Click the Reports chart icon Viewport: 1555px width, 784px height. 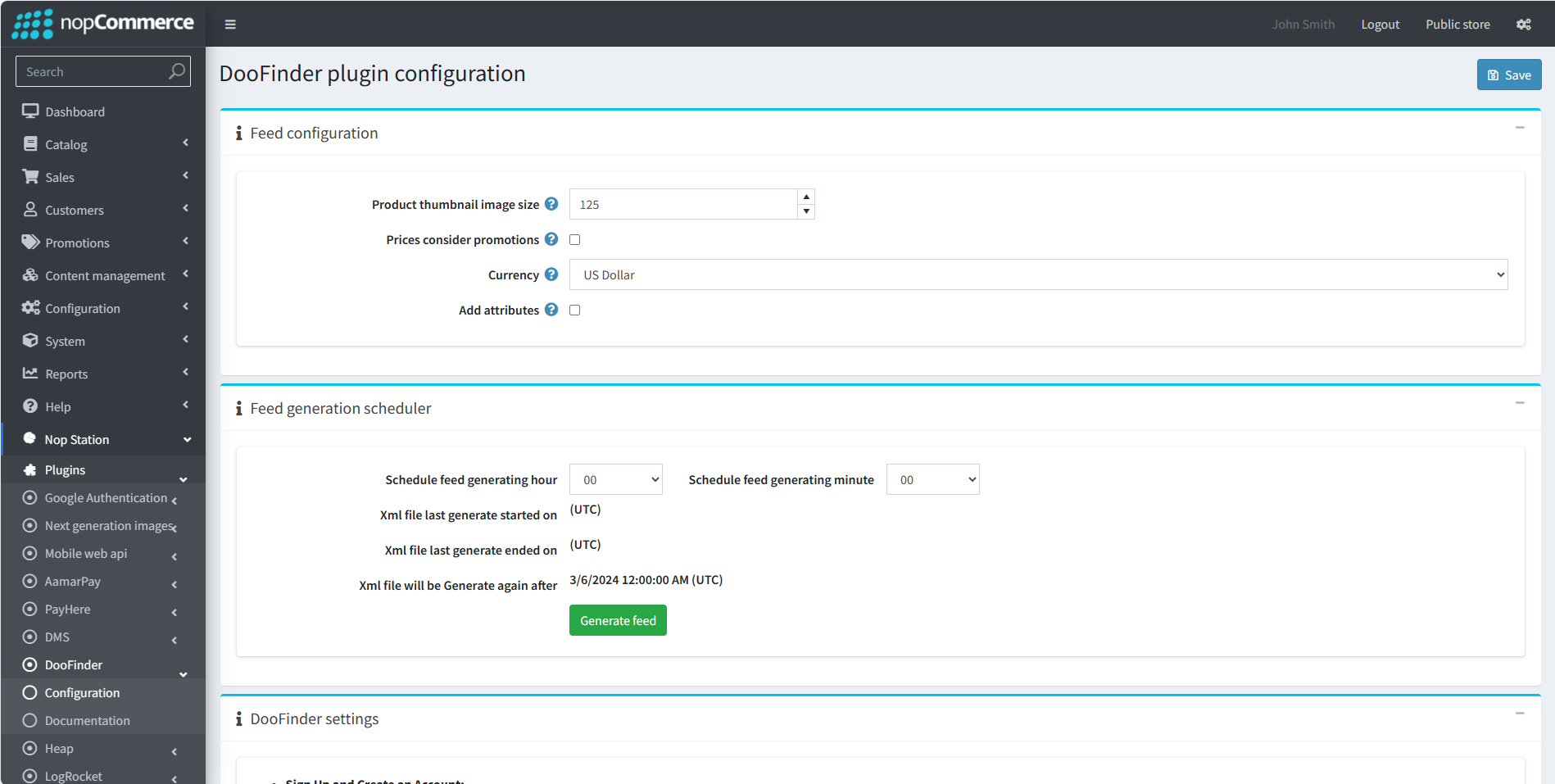(30, 374)
